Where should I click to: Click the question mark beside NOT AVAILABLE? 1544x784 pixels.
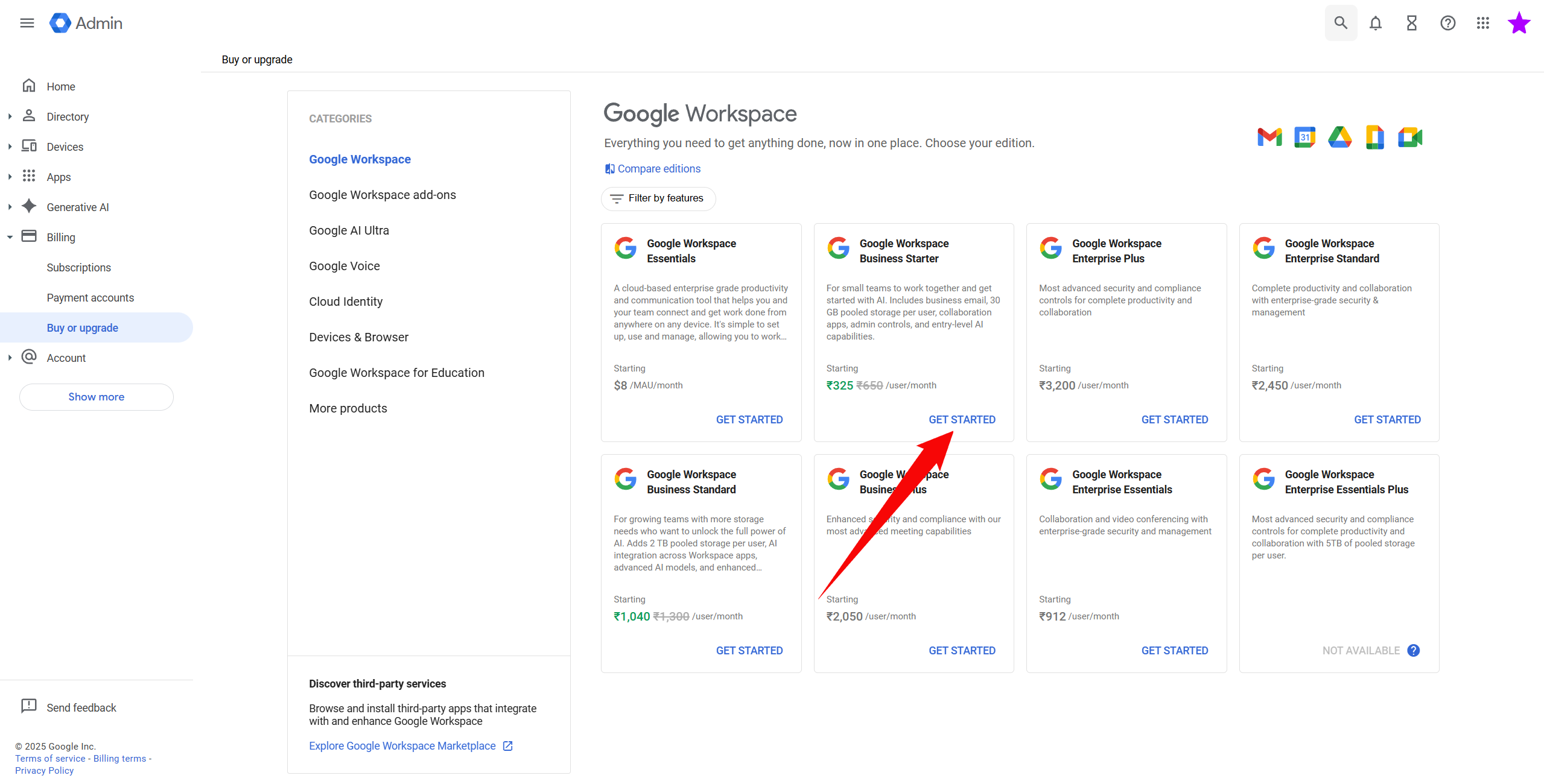1414,650
